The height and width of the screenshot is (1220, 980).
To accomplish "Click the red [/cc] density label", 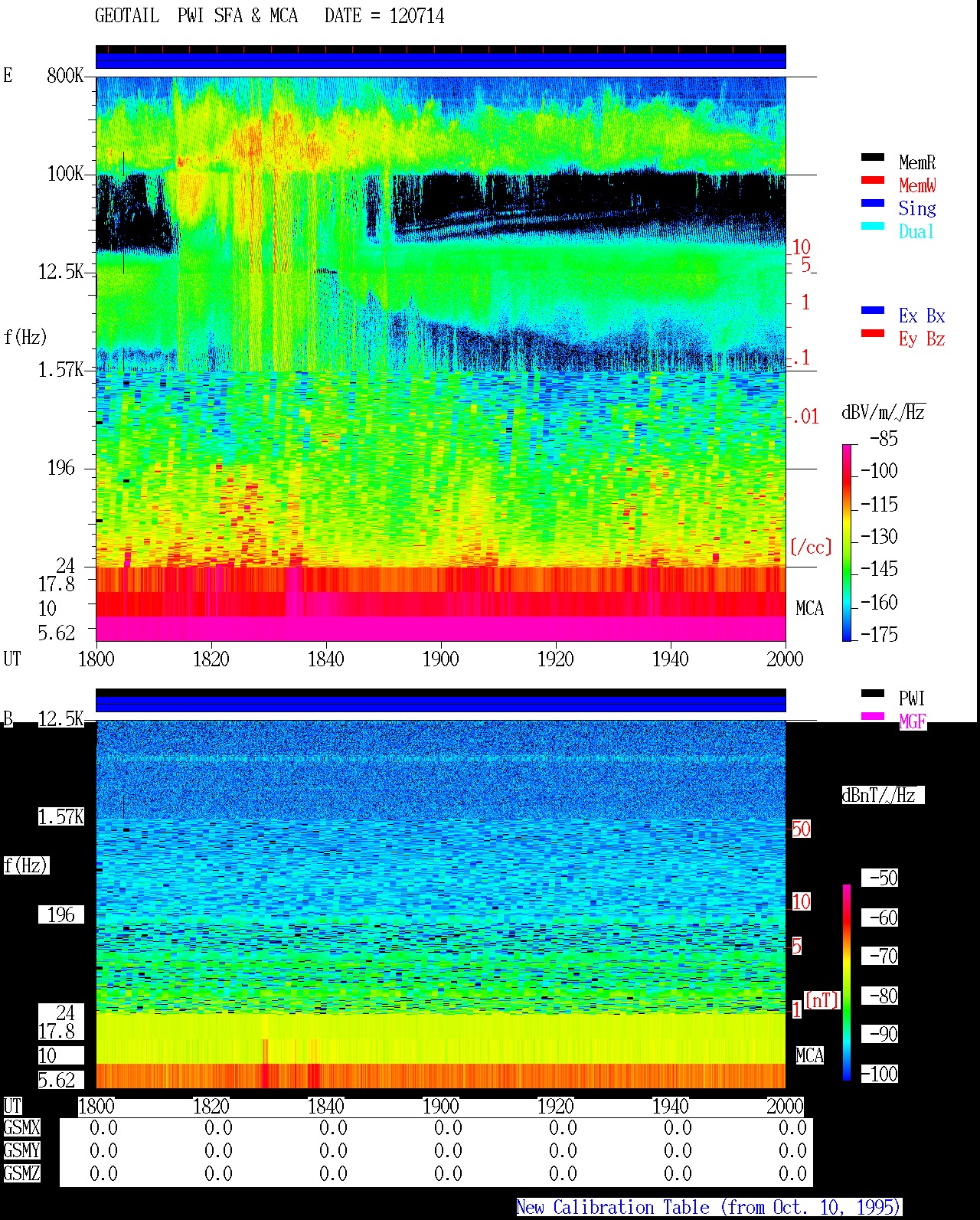I will 811,547.
